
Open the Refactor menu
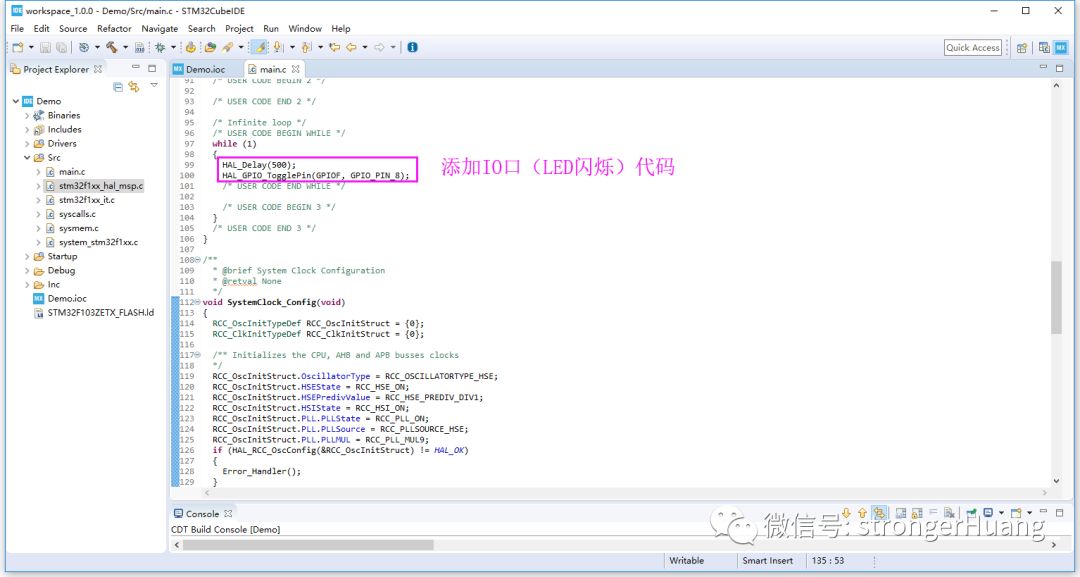coord(114,28)
